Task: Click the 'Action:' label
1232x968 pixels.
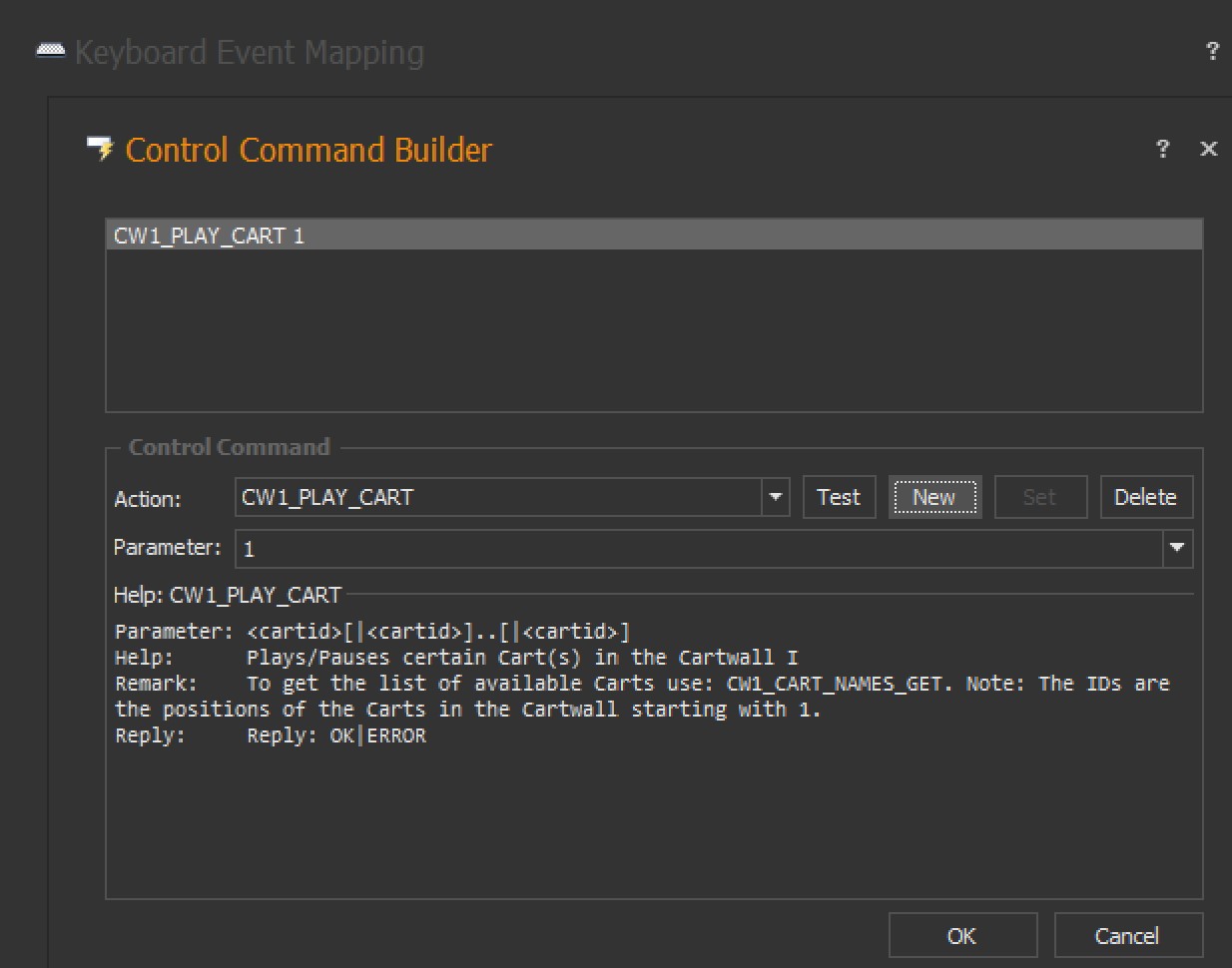Action: (x=148, y=499)
